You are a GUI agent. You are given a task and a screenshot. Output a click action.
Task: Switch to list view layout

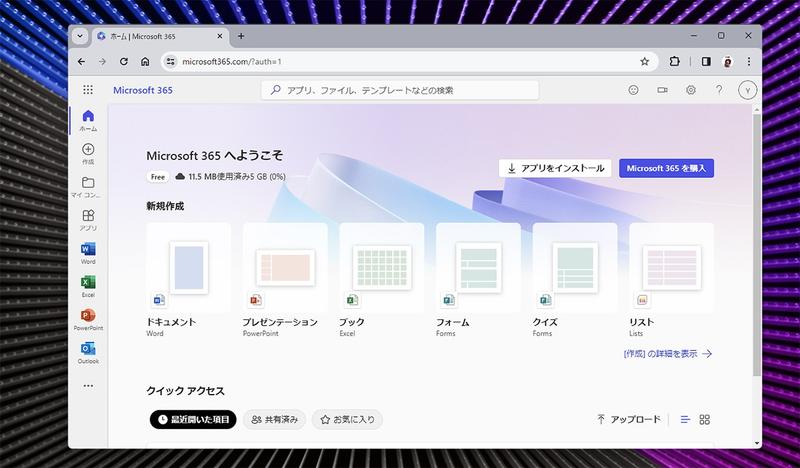pyautogui.click(x=685, y=420)
